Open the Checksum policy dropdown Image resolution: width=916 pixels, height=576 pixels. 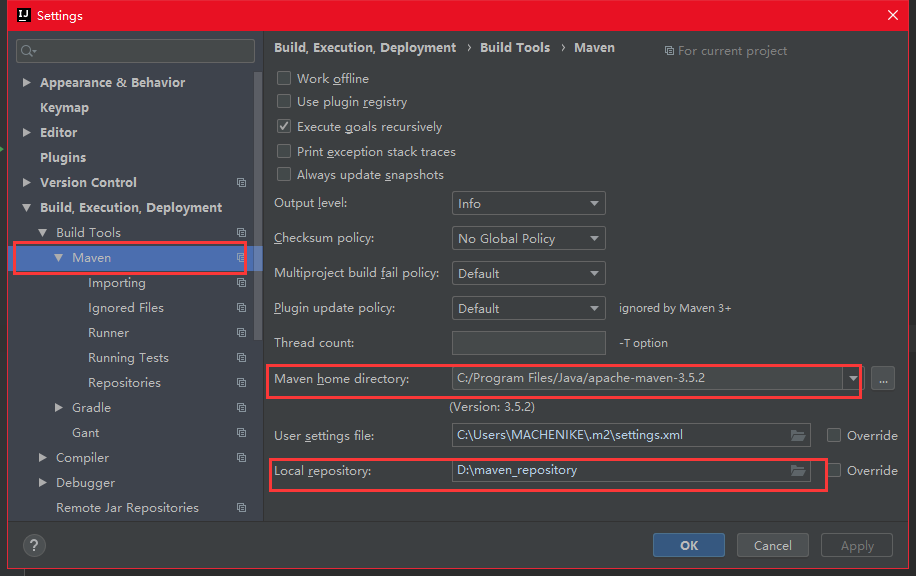click(x=529, y=238)
